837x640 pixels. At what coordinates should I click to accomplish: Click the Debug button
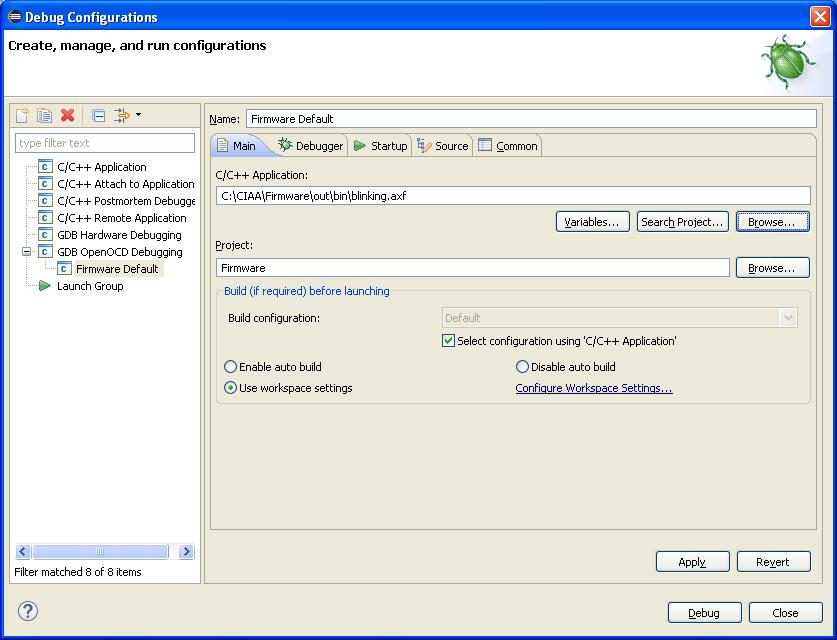point(705,612)
